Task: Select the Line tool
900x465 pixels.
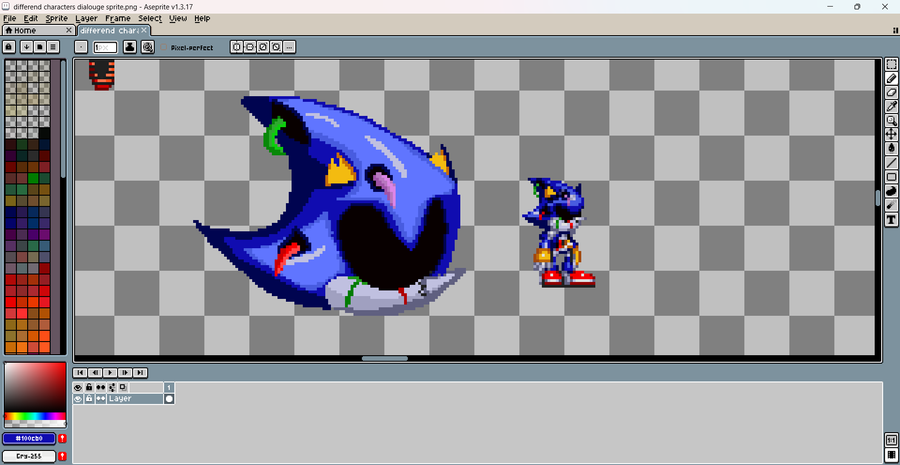Action: 891,162
